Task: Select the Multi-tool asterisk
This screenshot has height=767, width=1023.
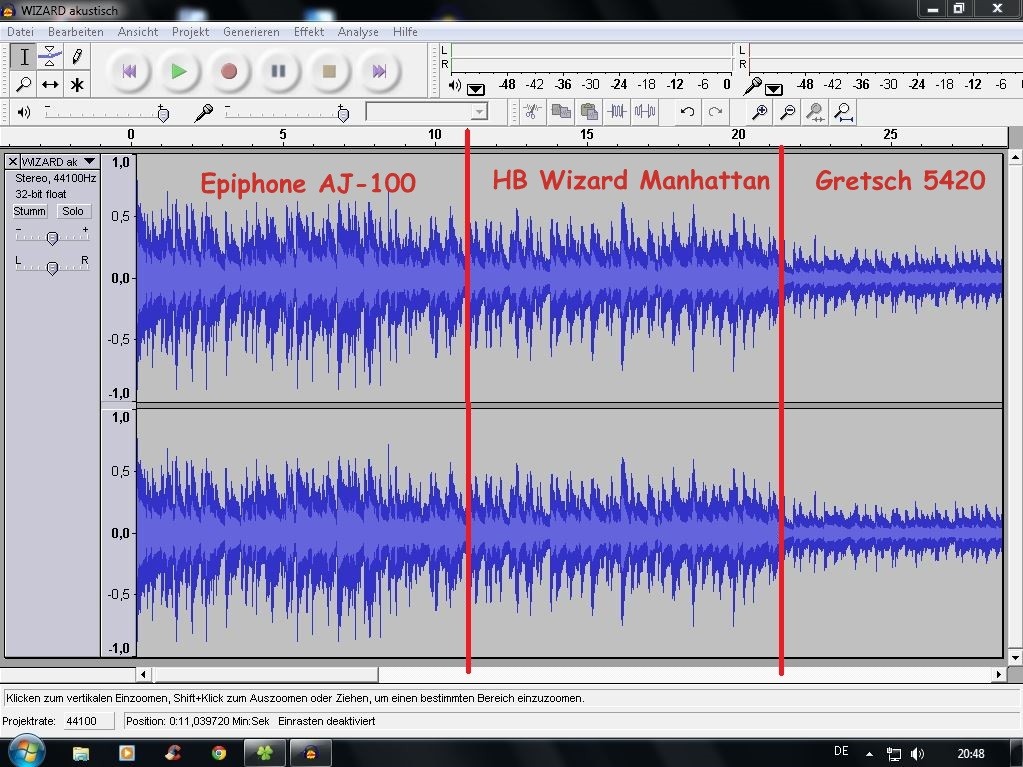Action: [76, 84]
